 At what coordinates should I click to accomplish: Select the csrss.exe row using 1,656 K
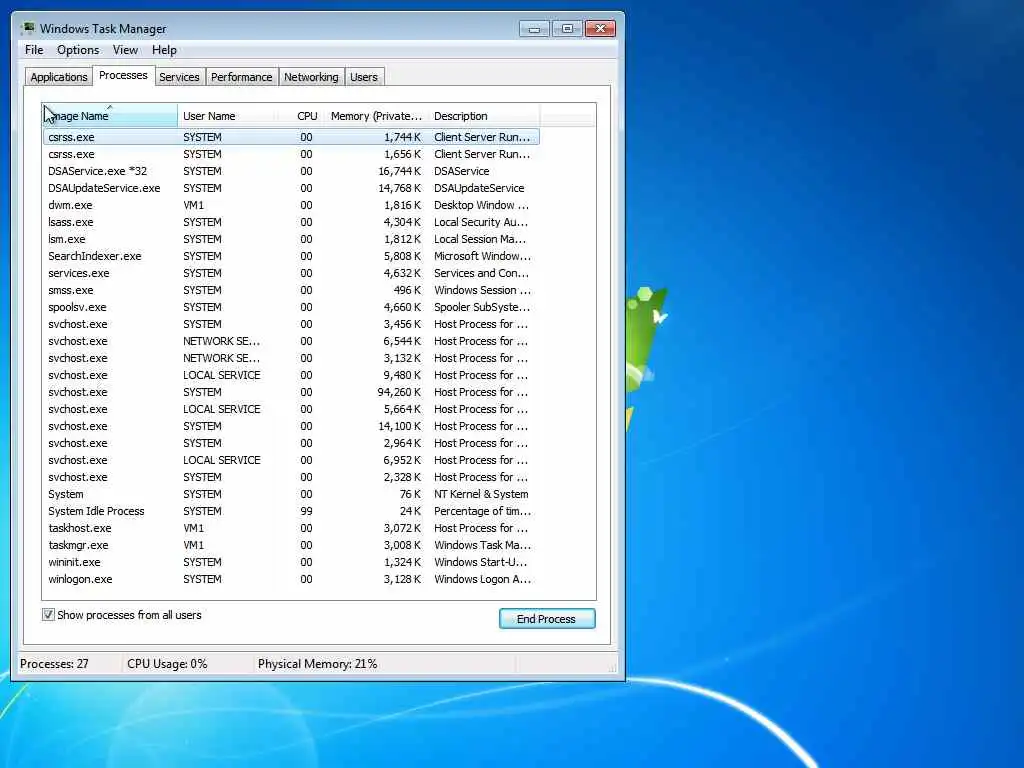(x=291, y=154)
